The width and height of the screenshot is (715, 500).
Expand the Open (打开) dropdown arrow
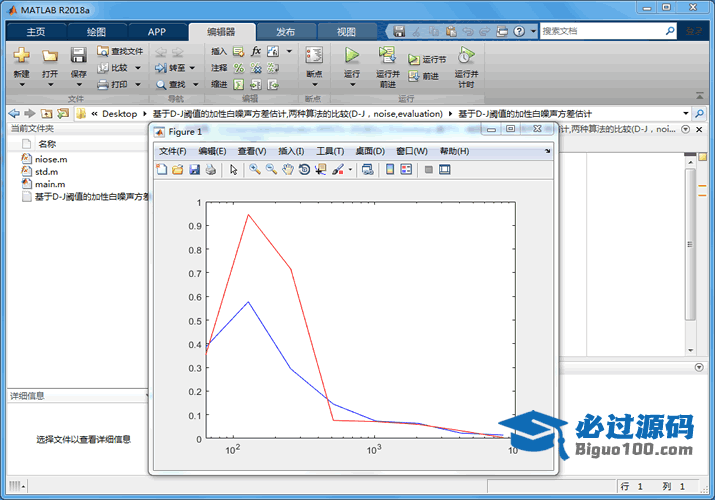(50, 85)
